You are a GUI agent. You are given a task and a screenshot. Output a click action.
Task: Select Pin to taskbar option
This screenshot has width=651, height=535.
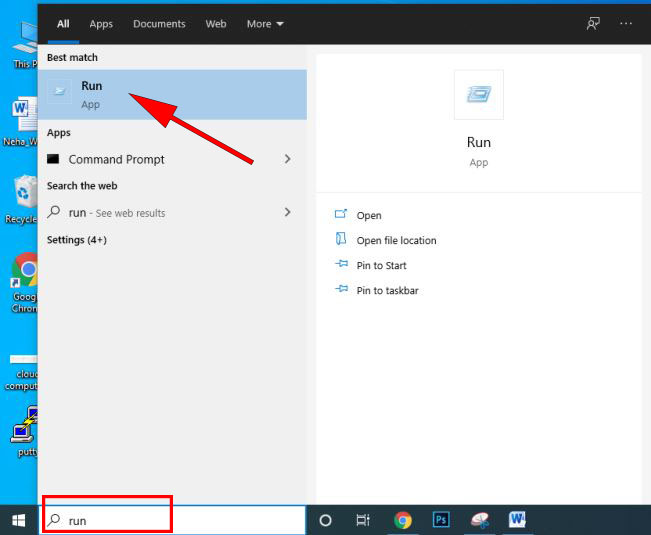pyautogui.click(x=387, y=290)
